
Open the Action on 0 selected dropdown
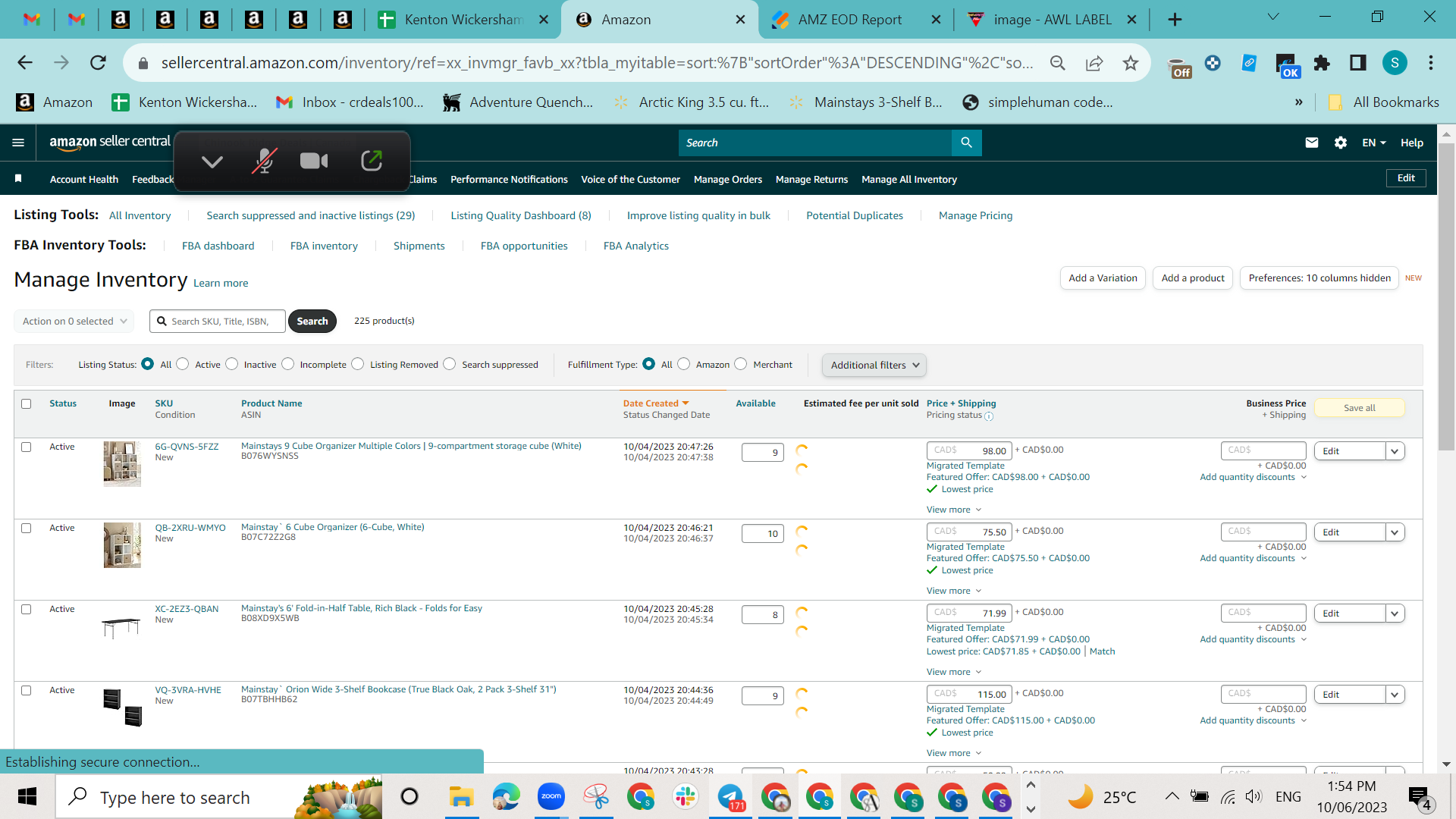click(x=74, y=321)
